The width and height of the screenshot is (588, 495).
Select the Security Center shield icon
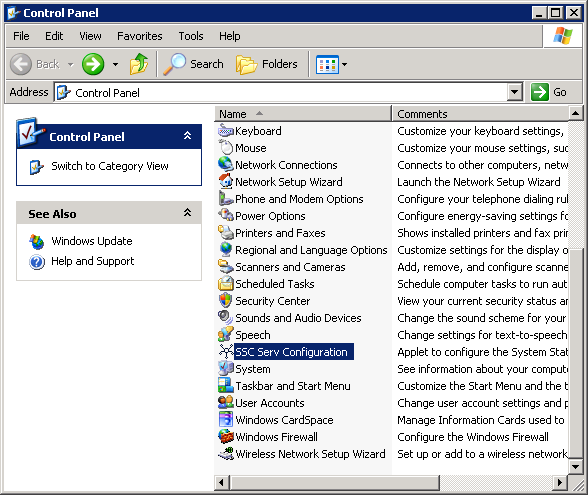226,301
